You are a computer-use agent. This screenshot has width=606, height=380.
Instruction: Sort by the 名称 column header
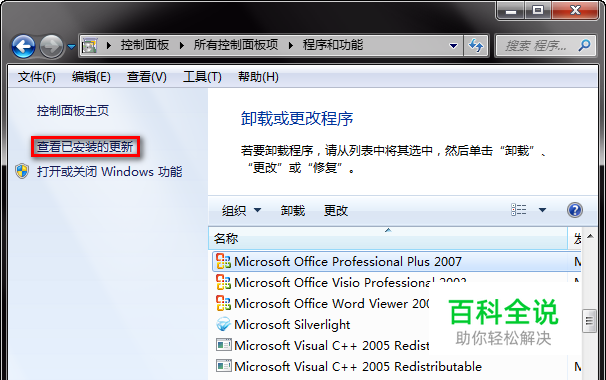point(388,239)
